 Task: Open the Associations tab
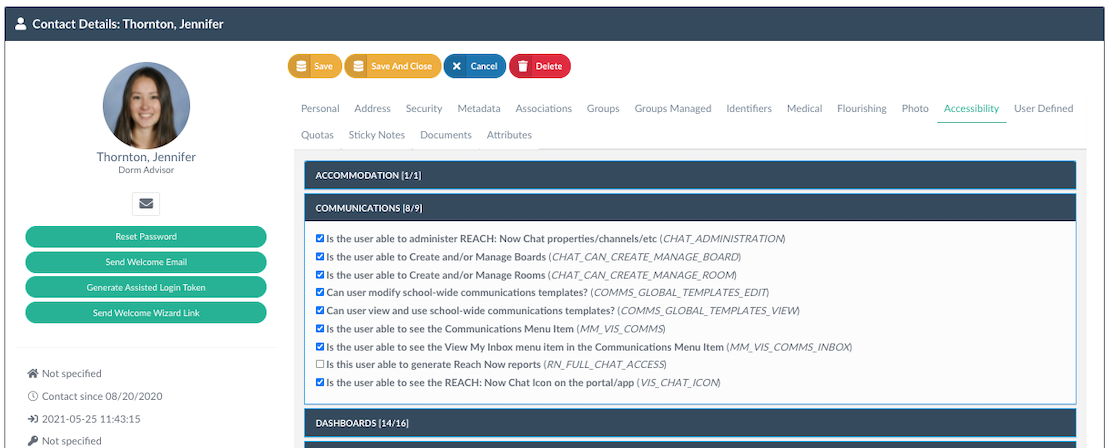543,108
